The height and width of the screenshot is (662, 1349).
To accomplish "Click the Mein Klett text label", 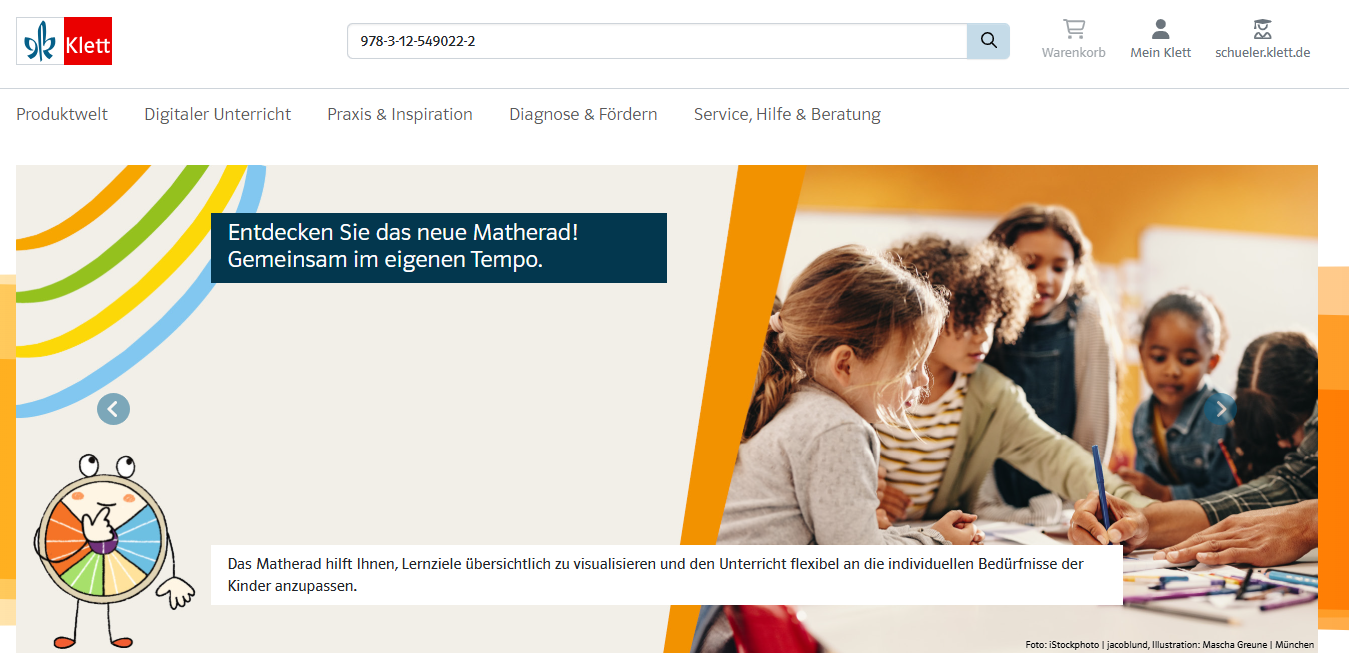I will coord(1161,53).
